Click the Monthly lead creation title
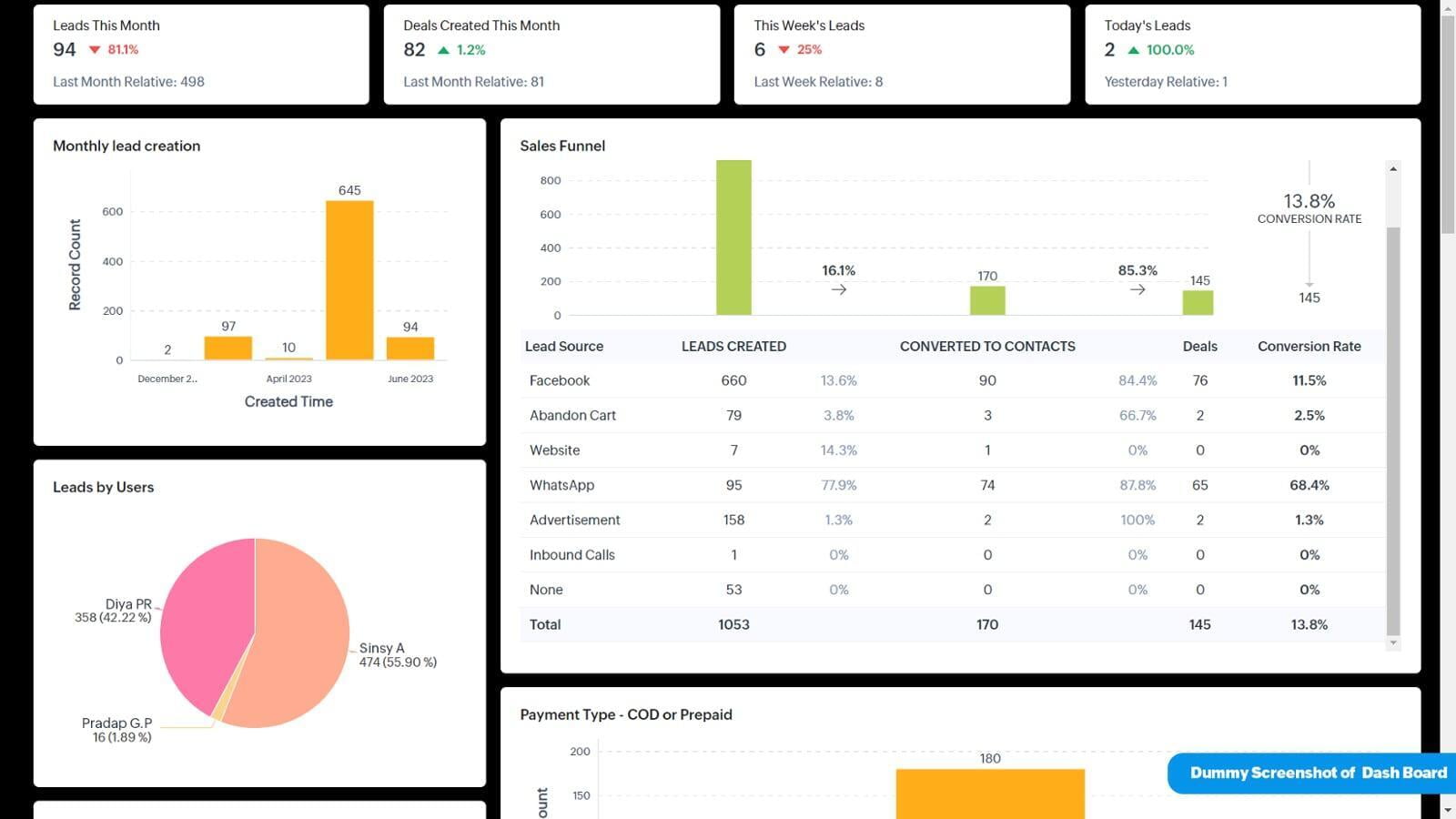The width and height of the screenshot is (1456, 819). point(126,146)
